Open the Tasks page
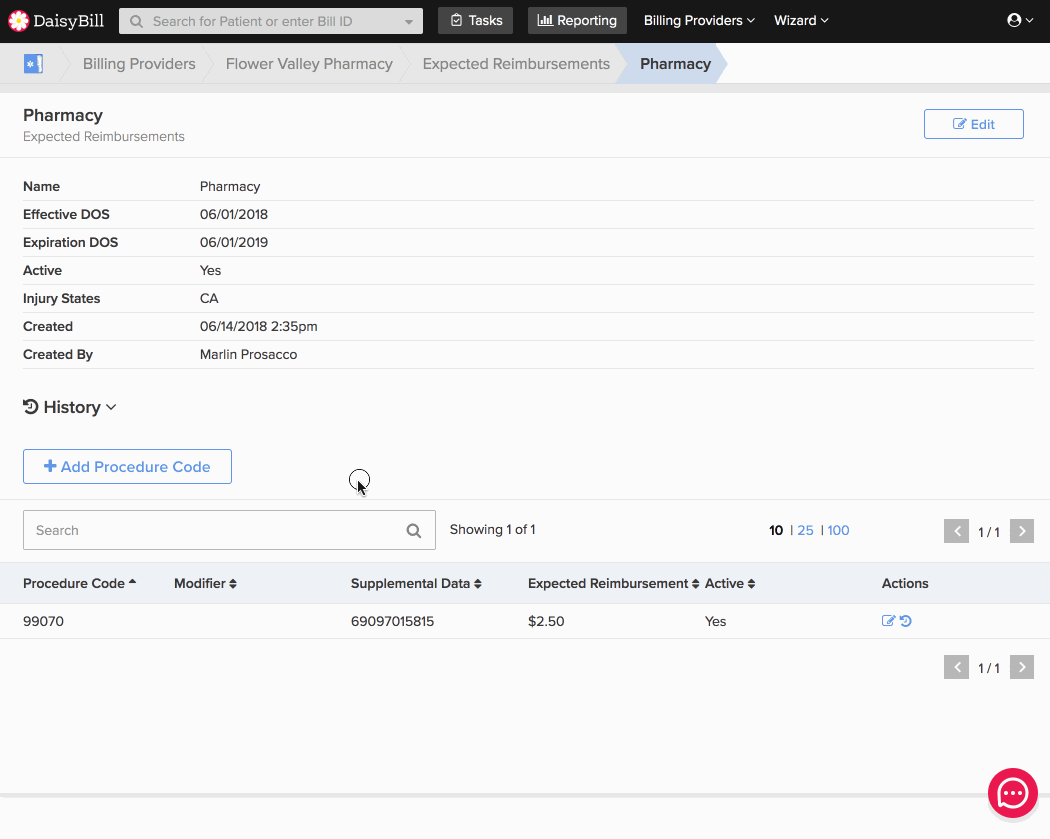The width and height of the screenshot is (1050, 839). 475,21
